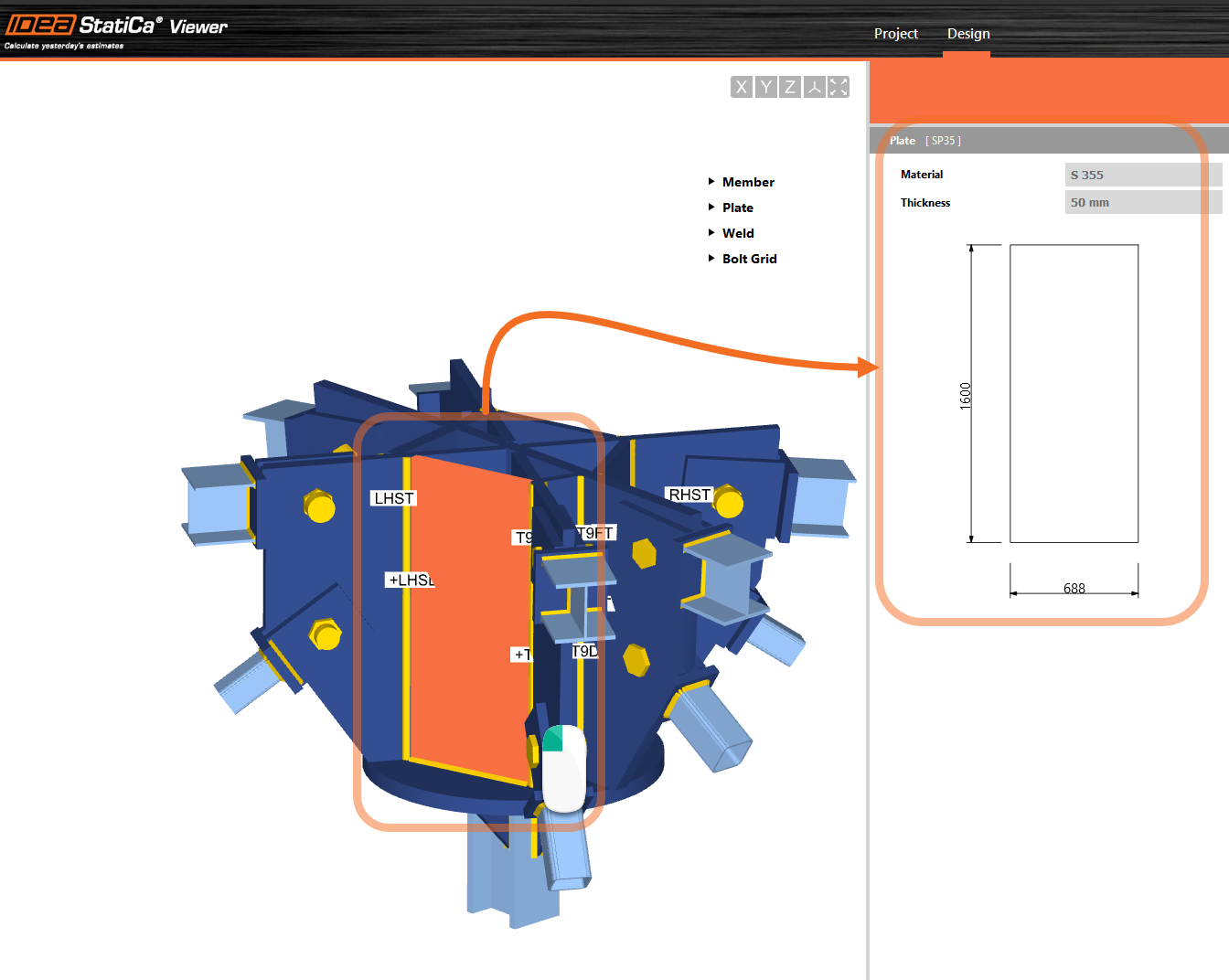
Task: Click the 688 width dimension text
Action: pyautogui.click(x=1074, y=588)
